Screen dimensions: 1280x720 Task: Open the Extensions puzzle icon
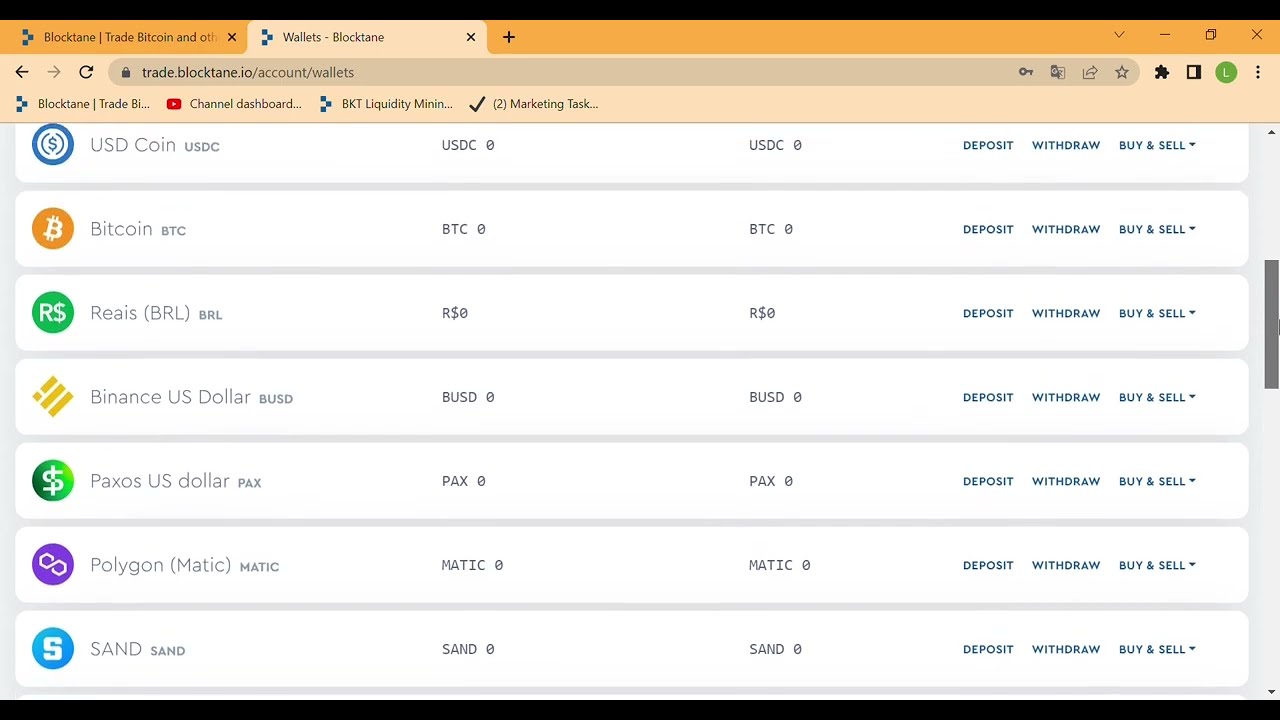point(1162,72)
